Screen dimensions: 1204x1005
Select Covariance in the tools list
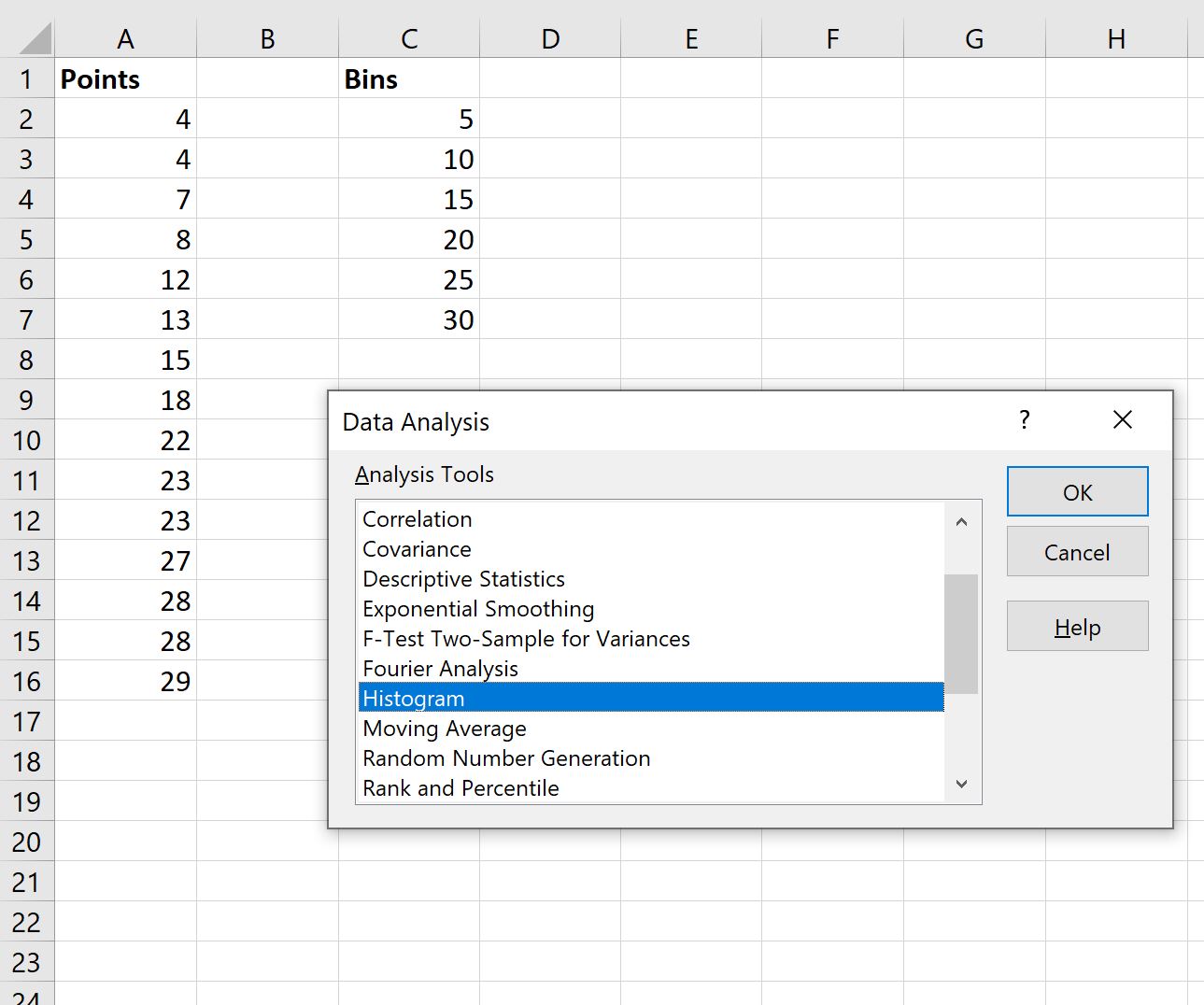click(x=651, y=549)
